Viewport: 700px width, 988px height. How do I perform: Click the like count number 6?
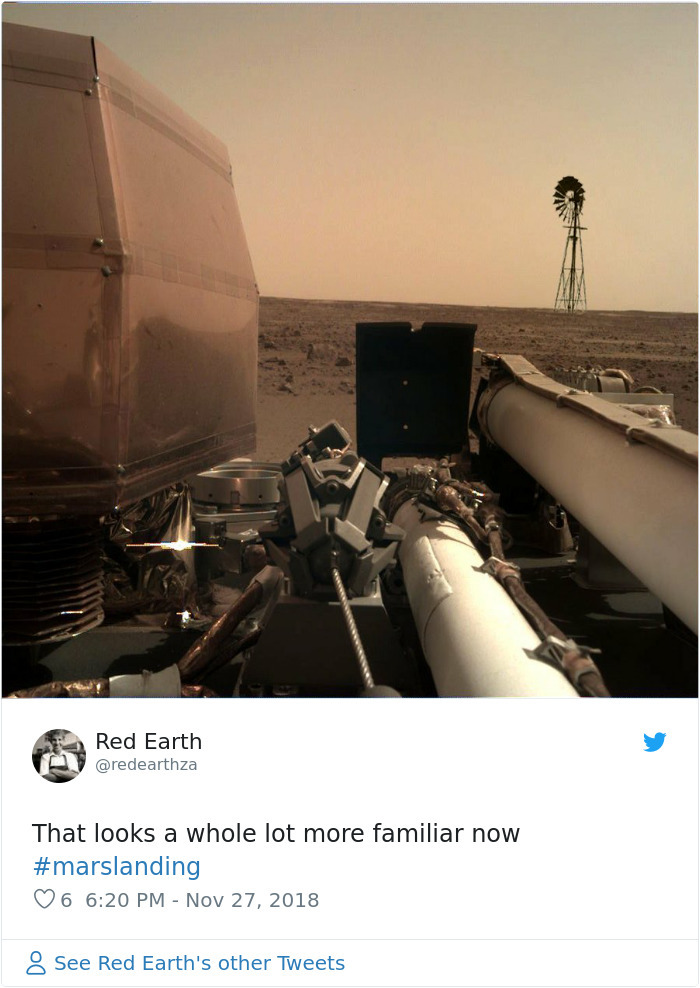66,900
